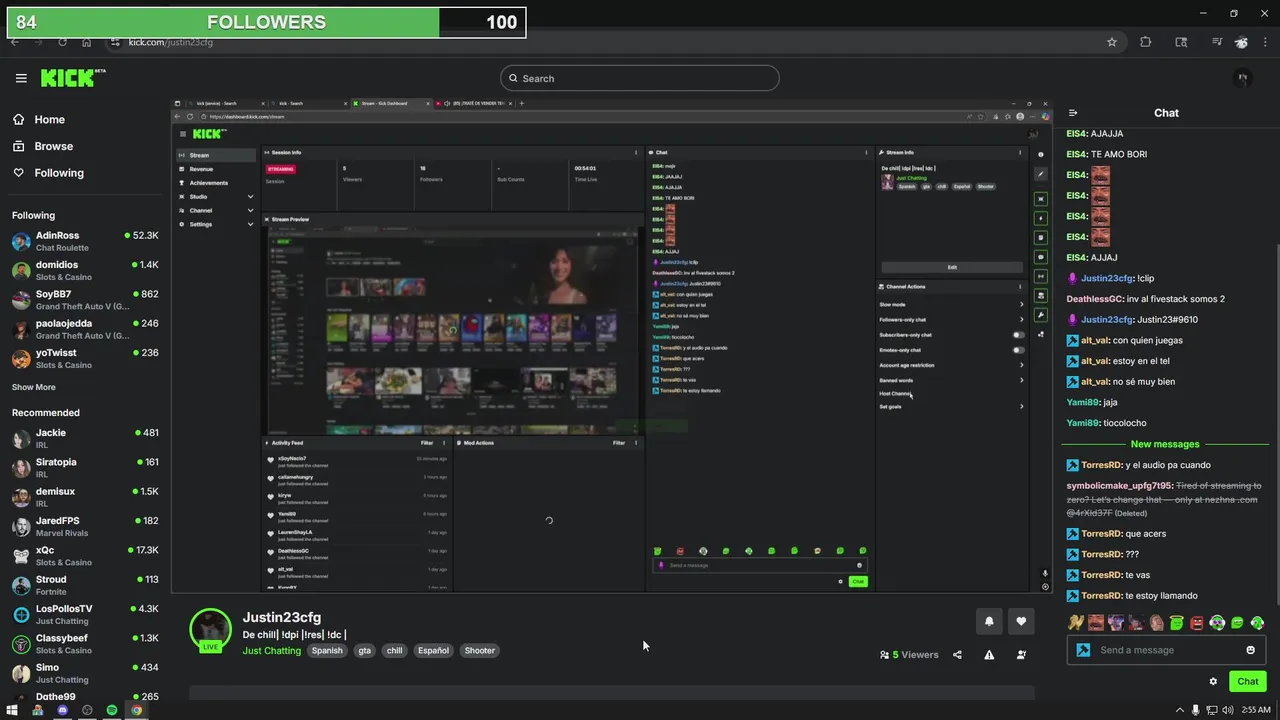Screen dimensions: 1280x720
Task: Open the Home page
Action: [x=39, y=119]
